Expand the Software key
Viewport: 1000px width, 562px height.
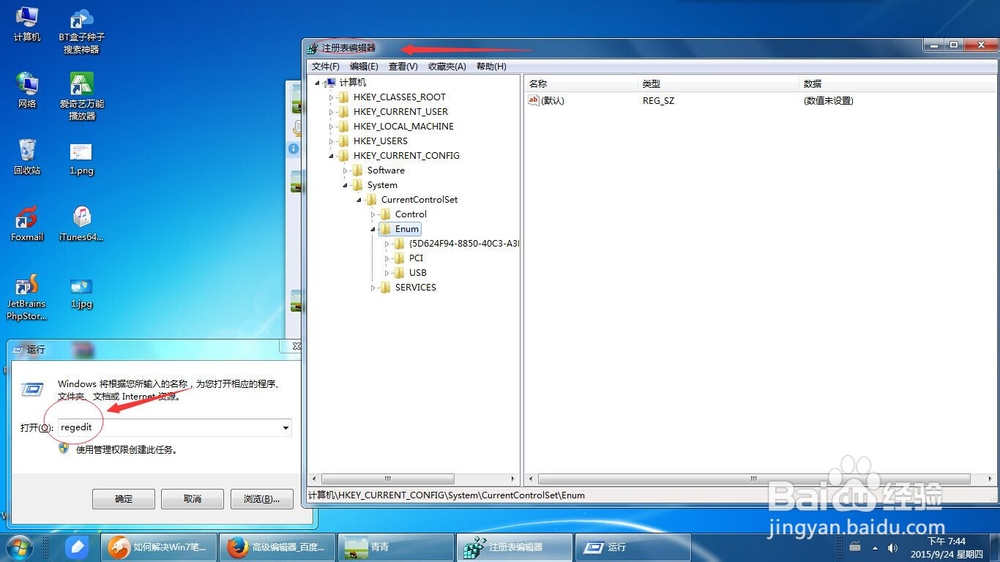(x=345, y=171)
